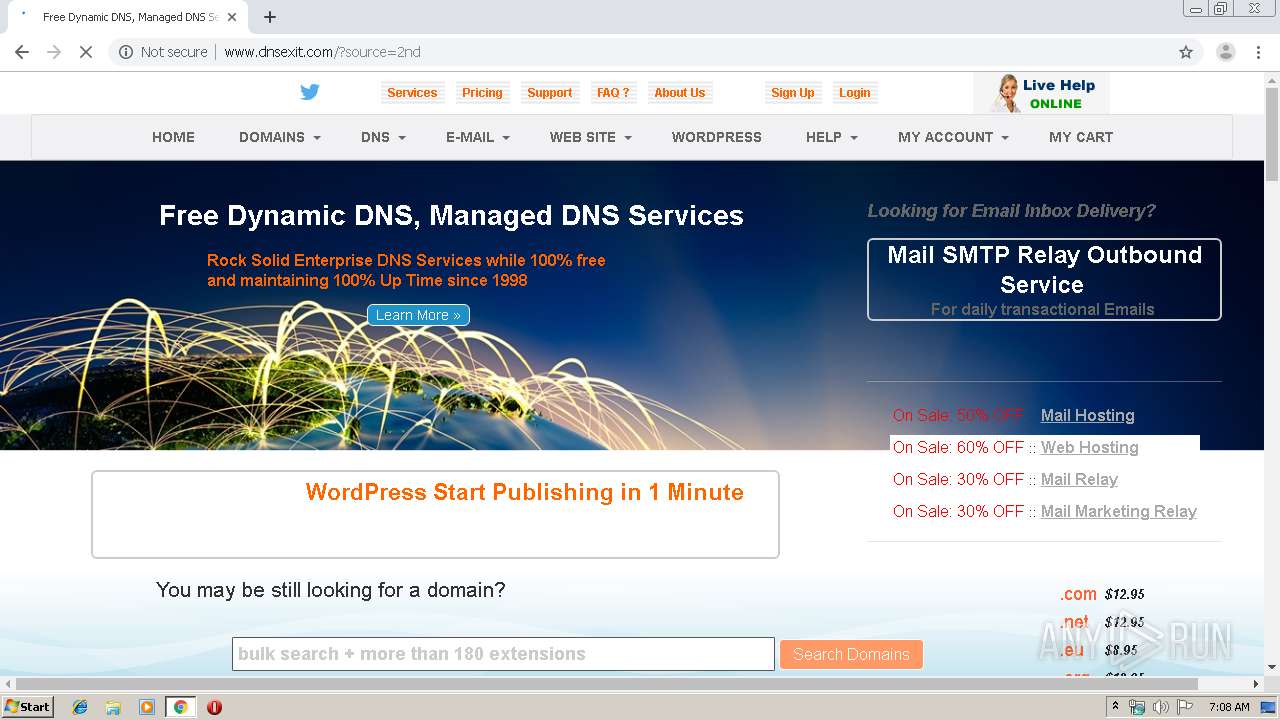Expand the DNS dropdown menu
The width and height of the screenshot is (1280, 720).
(x=383, y=137)
